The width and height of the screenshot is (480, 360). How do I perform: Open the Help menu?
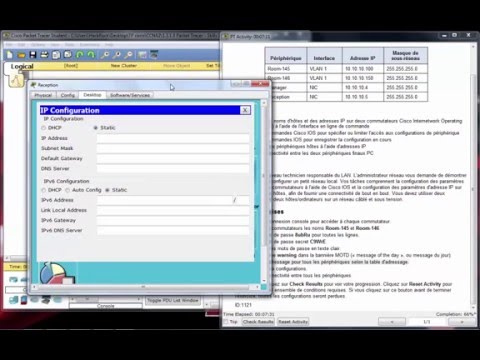pyautogui.click(x=109, y=45)
